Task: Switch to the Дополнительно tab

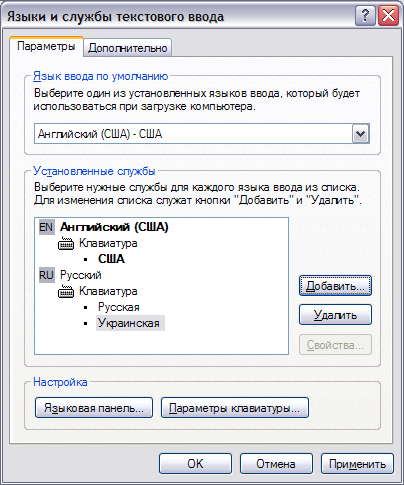Action: (x=128, y=48)
